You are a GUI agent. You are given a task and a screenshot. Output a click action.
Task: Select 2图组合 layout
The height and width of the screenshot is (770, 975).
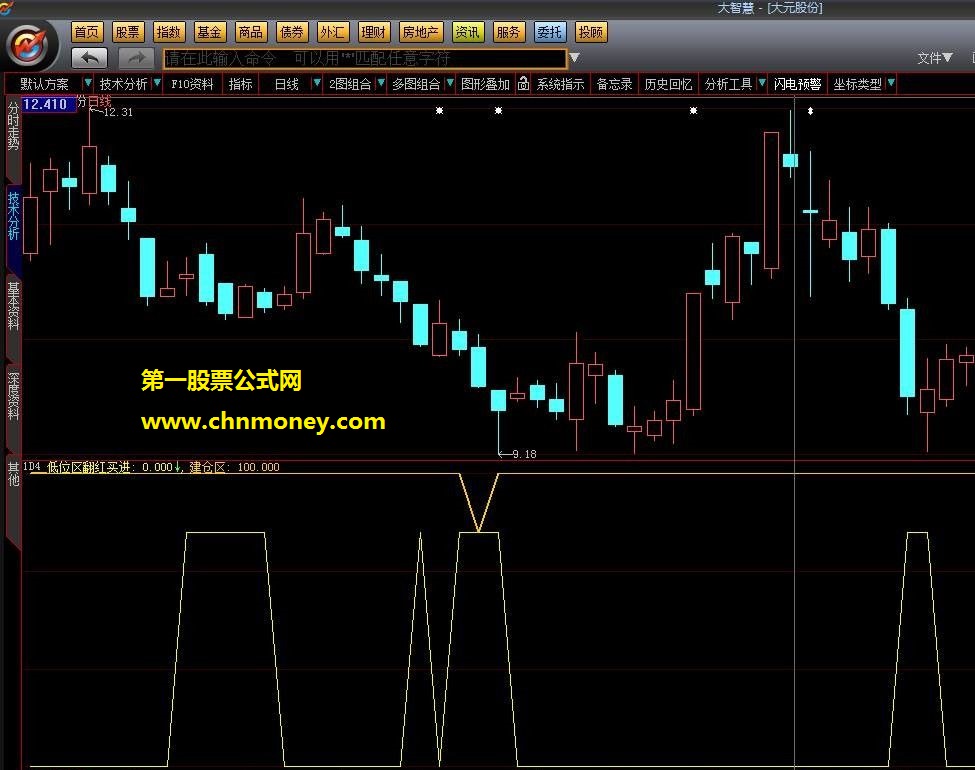pyautogui.click(x=350, y=84)
